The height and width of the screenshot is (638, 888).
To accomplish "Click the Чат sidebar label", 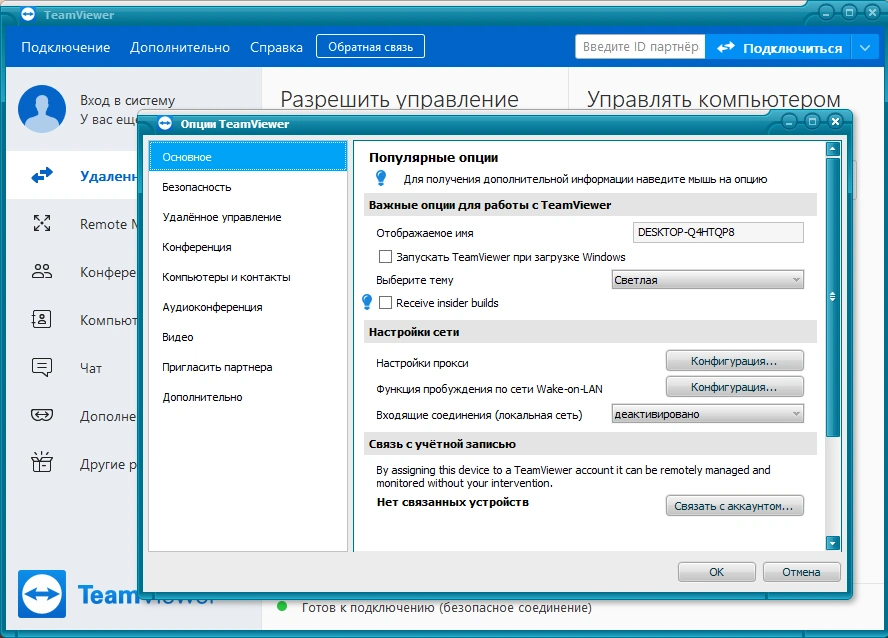I will [91, 368].
